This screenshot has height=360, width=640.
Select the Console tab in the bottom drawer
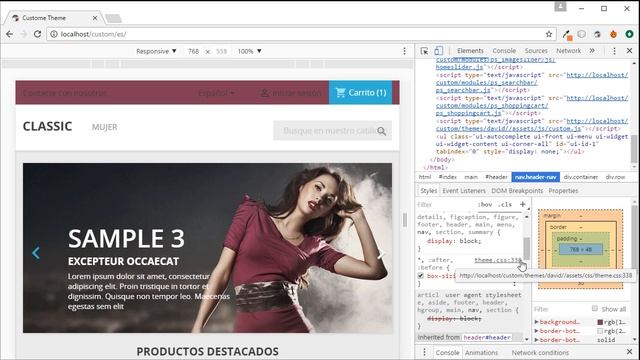point(447,352)
